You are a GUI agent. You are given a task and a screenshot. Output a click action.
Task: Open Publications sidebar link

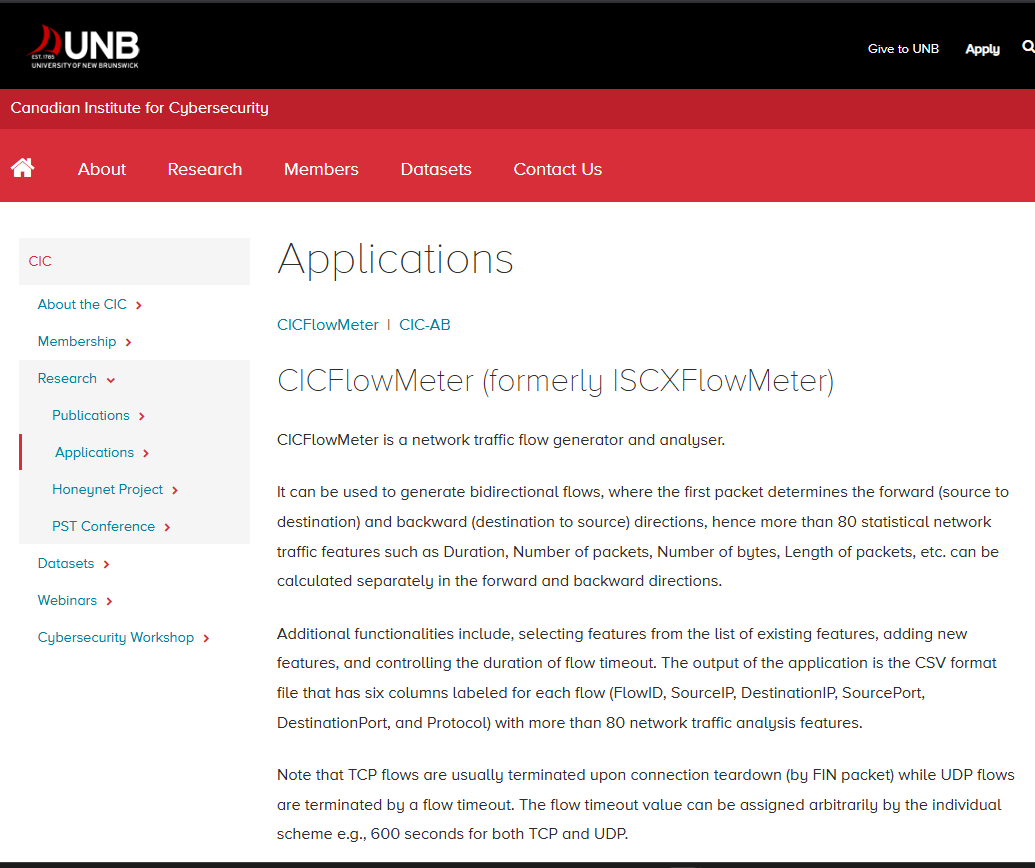click(90, 415)
